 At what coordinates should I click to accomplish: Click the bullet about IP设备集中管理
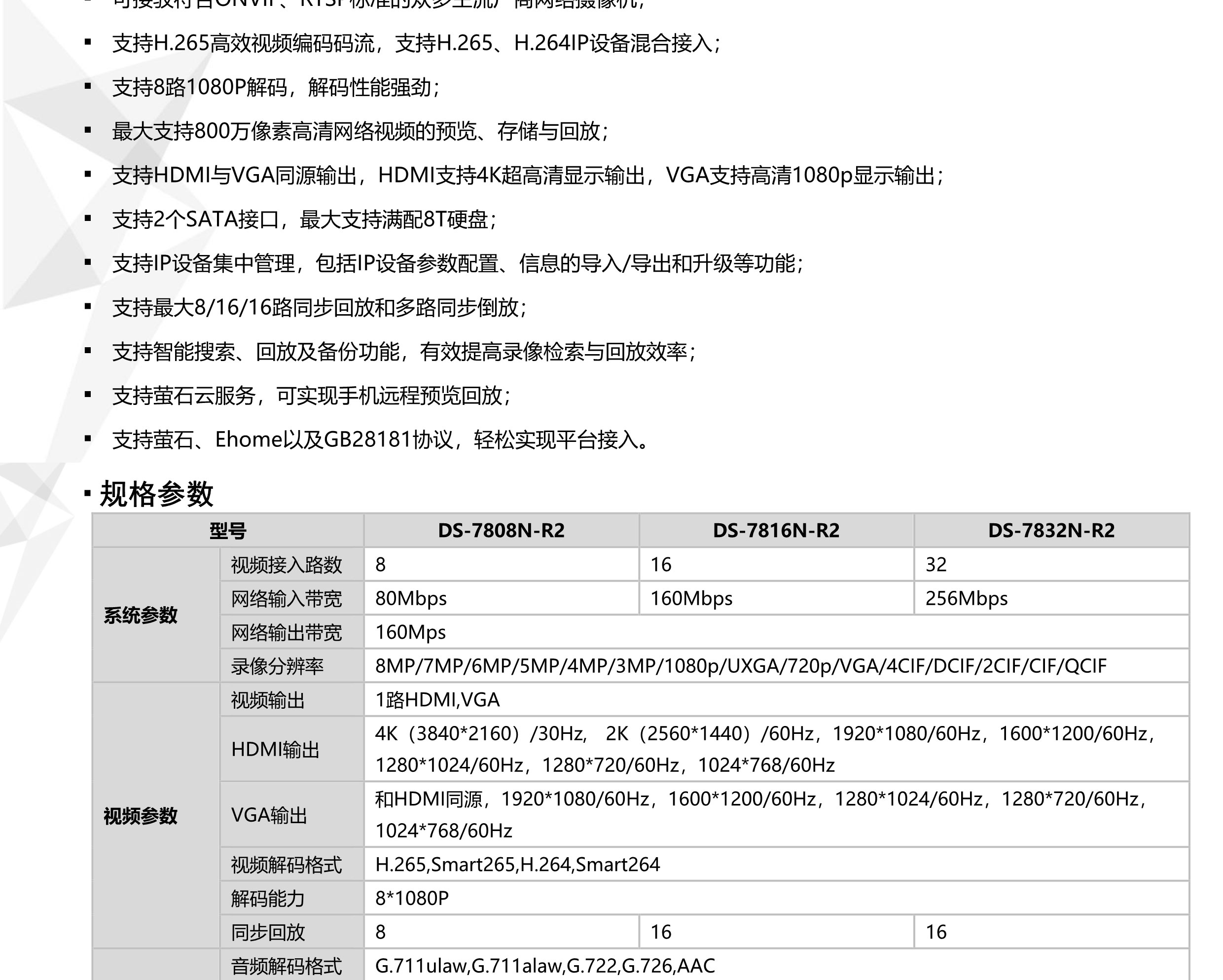pyautogui.click(x=458, y=263)
